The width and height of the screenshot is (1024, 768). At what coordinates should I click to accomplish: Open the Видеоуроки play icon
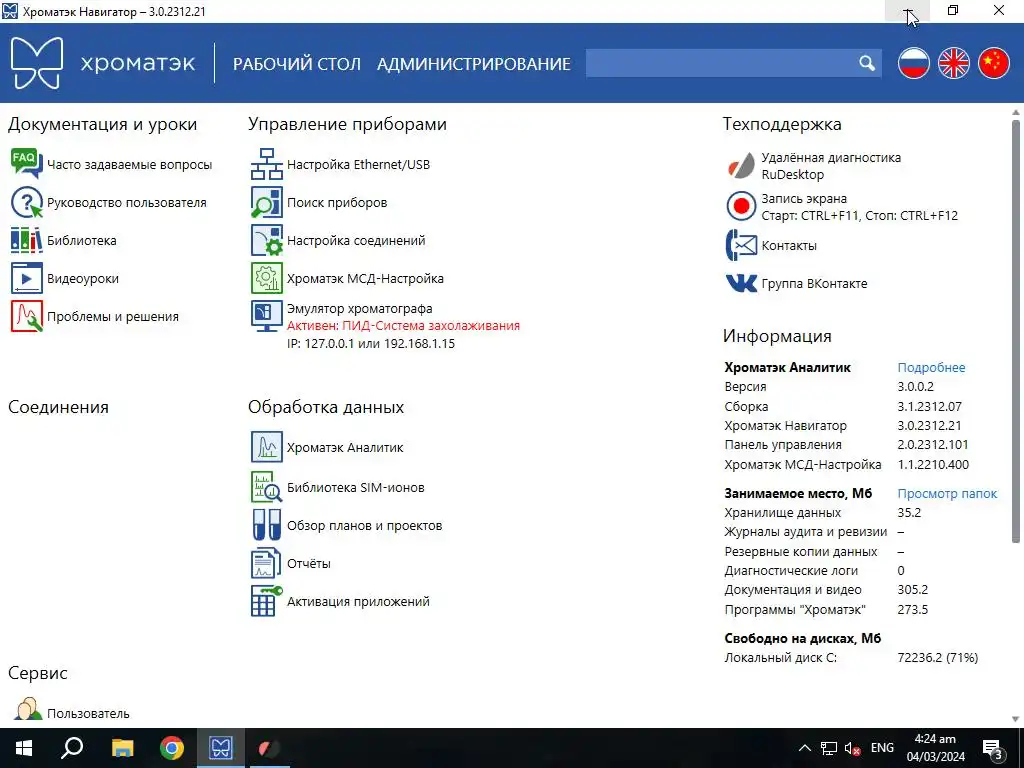pos(27,278)
